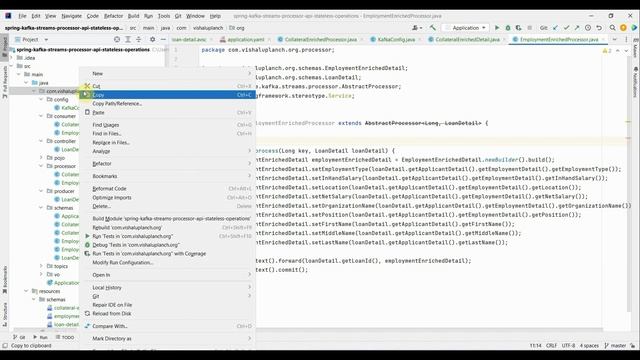The image size is (640, 360).
Task: Click the master branch status bar widget
Action: [x=616, y=345]
